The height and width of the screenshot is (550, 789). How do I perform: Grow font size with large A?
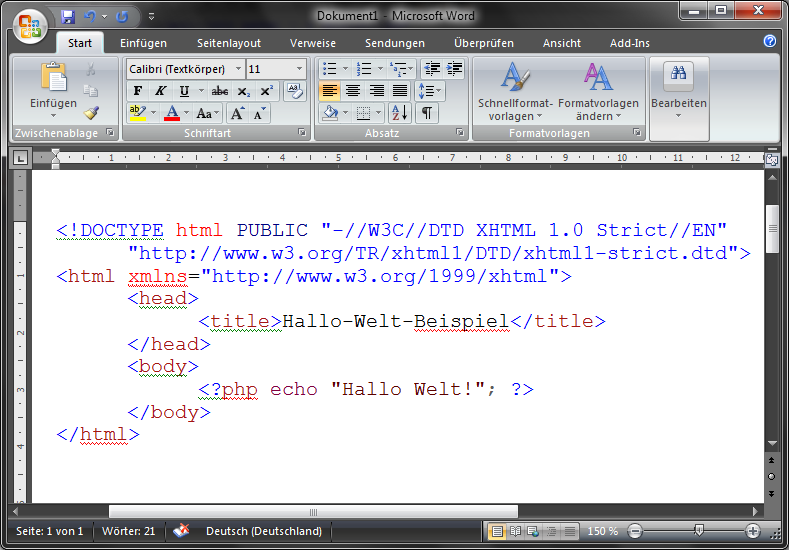click(238, 113)
